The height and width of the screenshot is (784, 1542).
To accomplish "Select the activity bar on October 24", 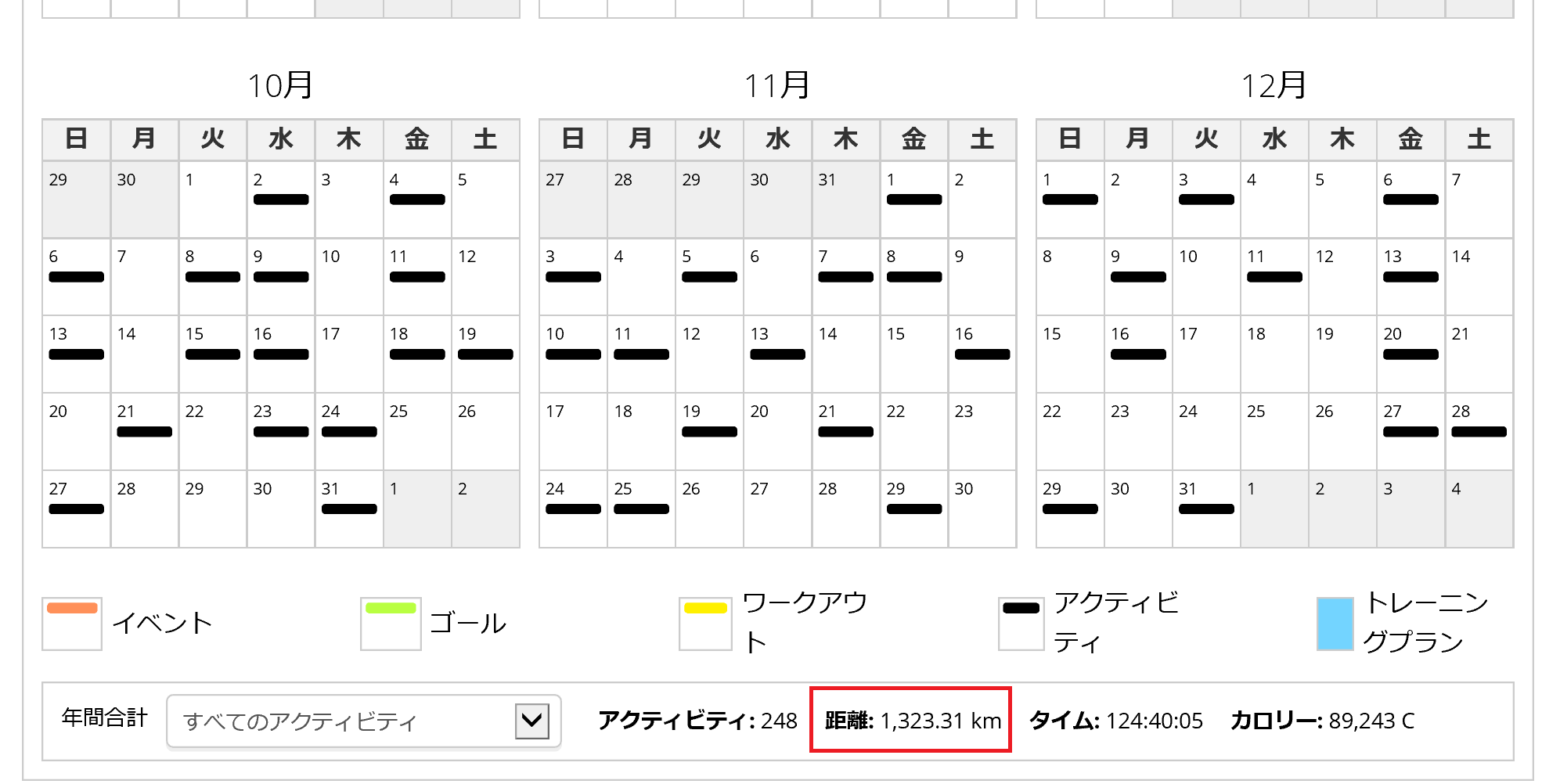I will coord(349,432).
